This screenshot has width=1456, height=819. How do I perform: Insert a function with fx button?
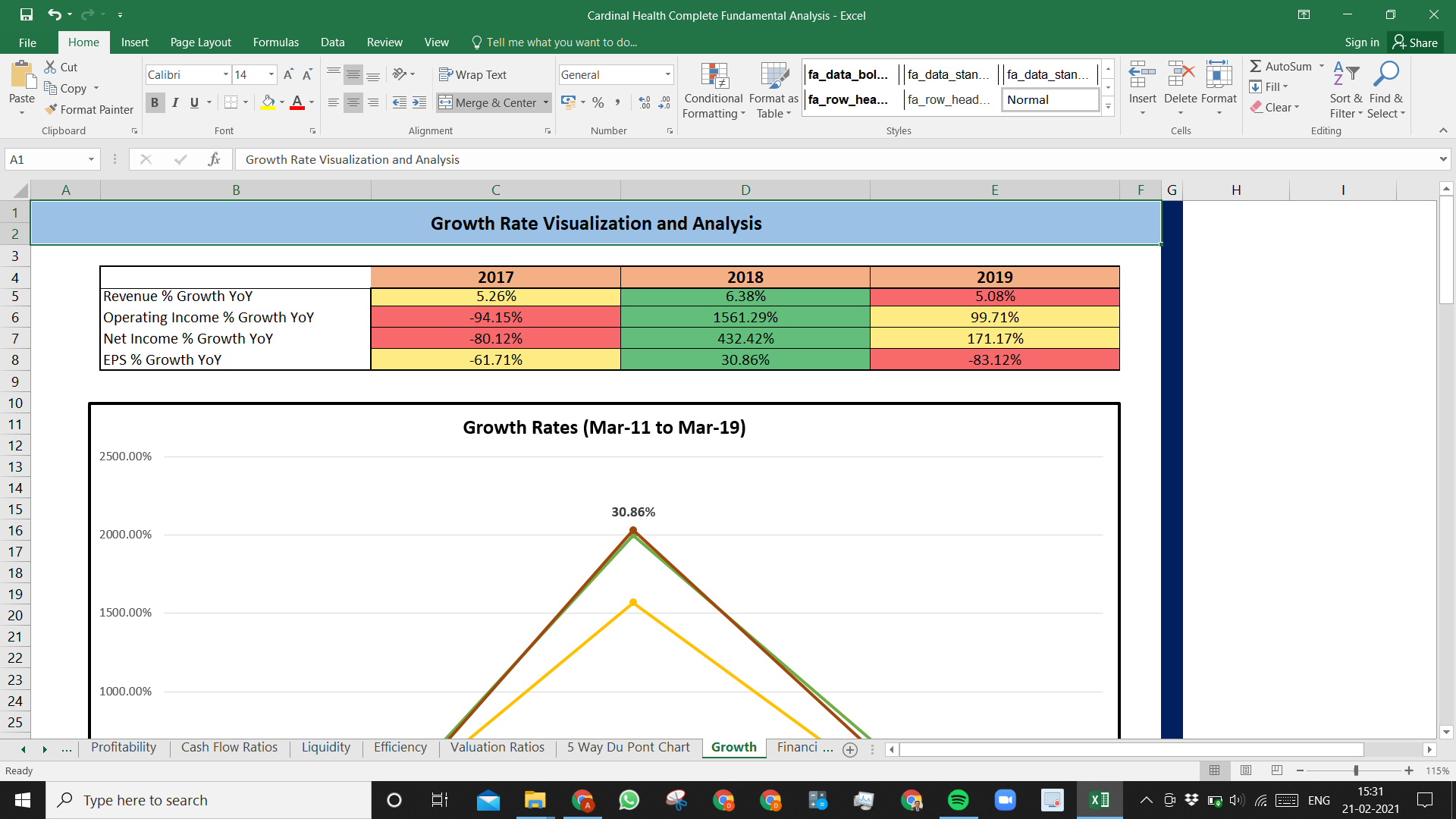click(214, 159)
